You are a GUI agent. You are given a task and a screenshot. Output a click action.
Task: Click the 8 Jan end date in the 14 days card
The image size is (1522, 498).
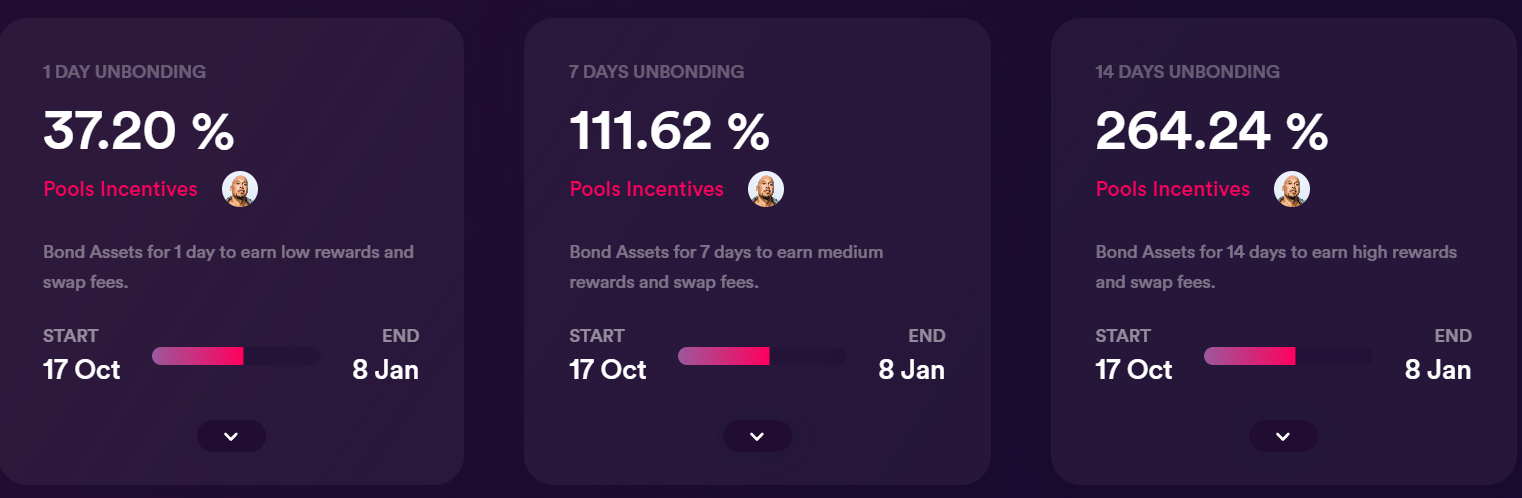[1437, 370]
